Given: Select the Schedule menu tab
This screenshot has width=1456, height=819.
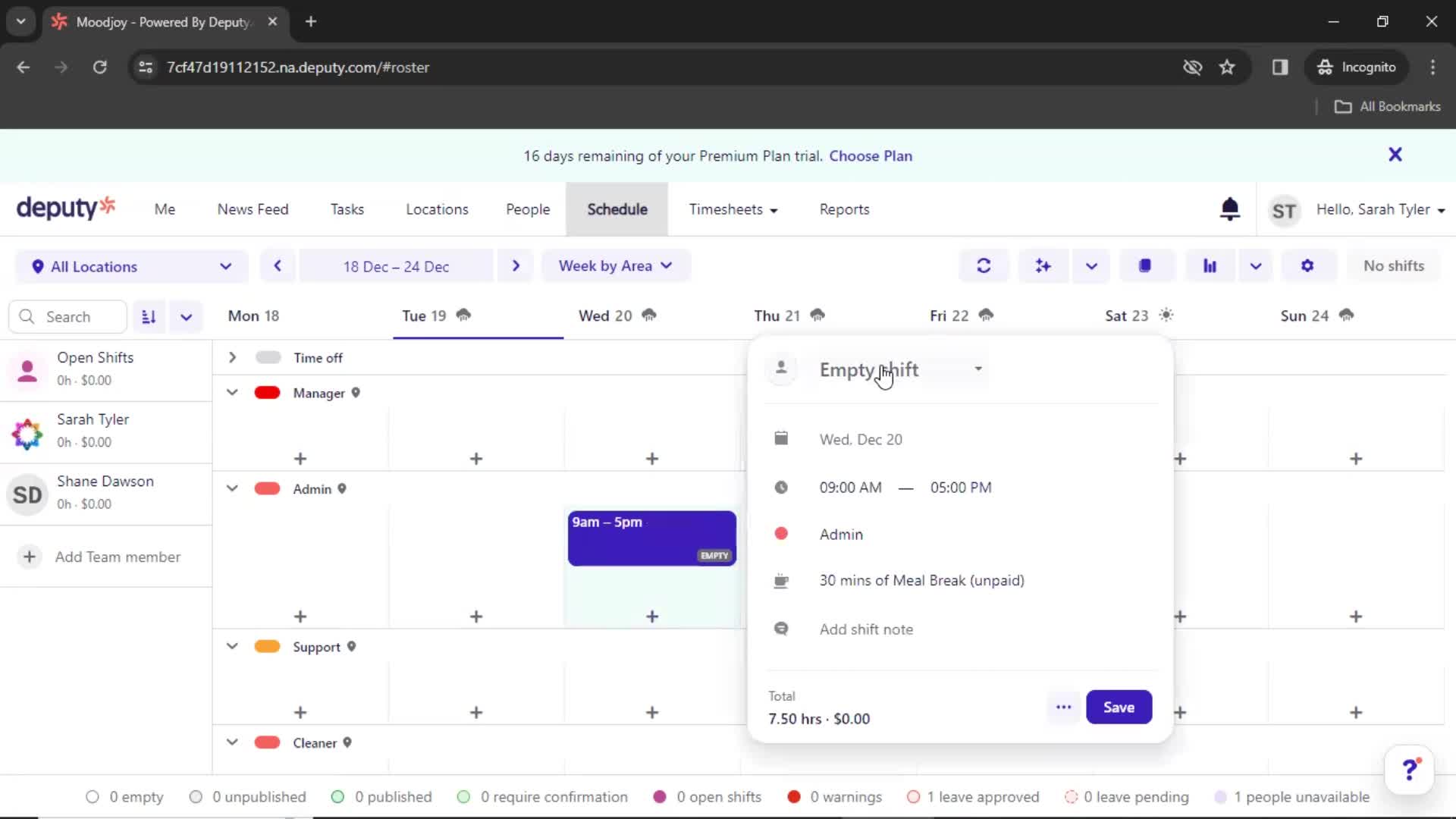Looking at the screenshot, I should 617,209.
